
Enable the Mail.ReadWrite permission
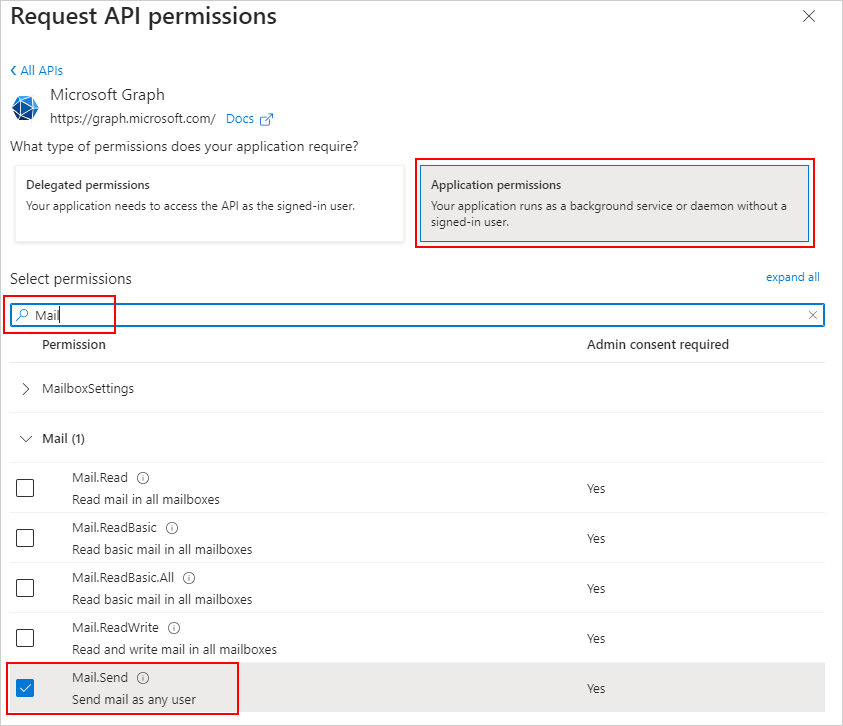tap(24, 637)
